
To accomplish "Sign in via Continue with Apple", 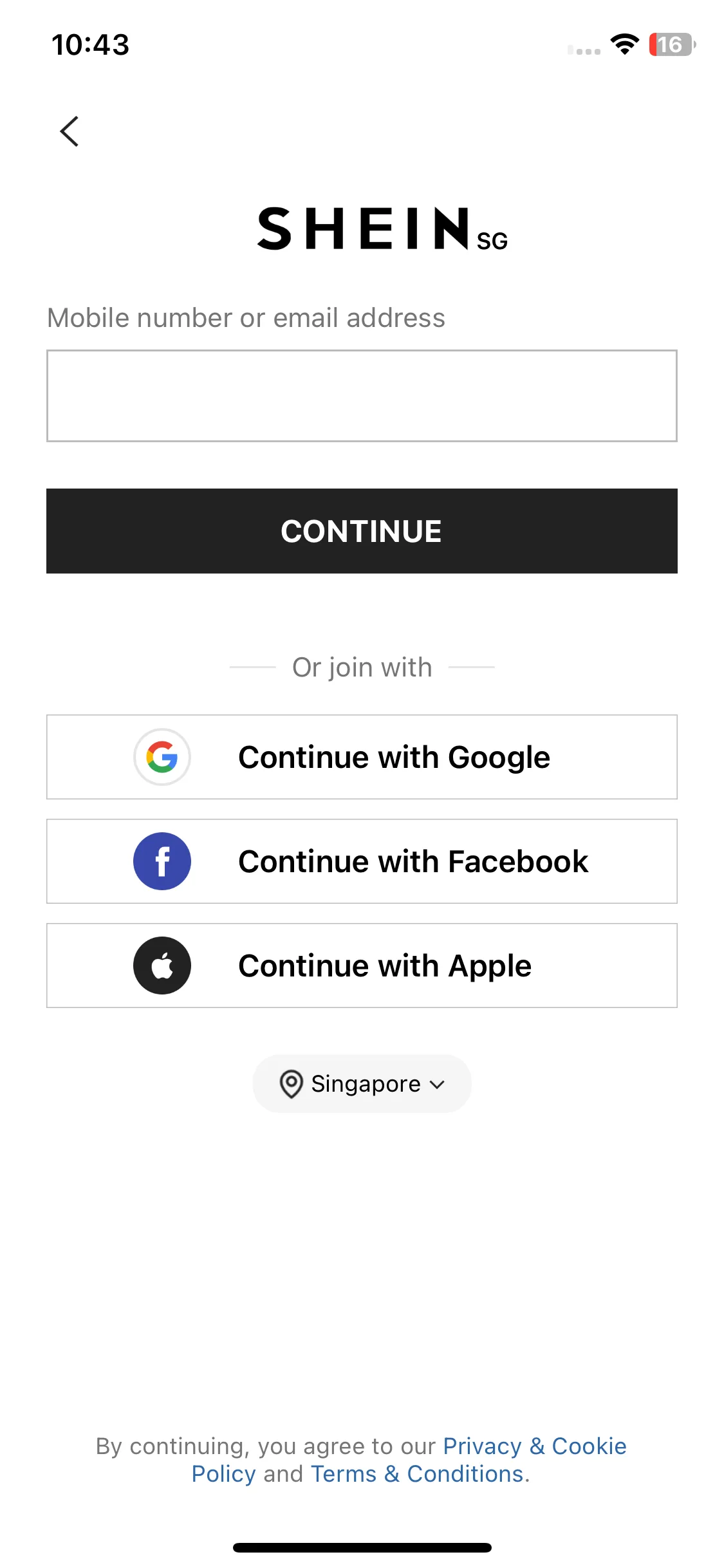I will [362, 966].
